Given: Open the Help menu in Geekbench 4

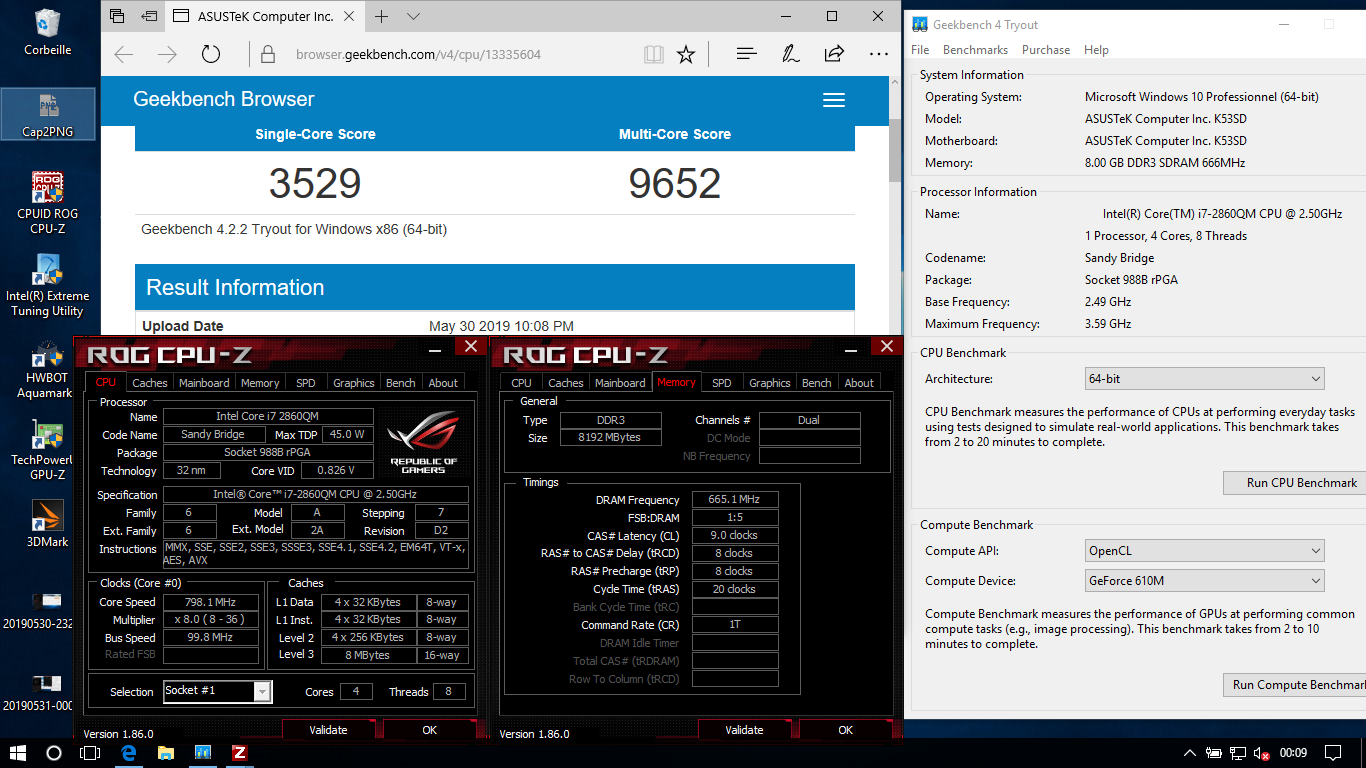Looking at the screenshot, I should (x=1096, y=50).
